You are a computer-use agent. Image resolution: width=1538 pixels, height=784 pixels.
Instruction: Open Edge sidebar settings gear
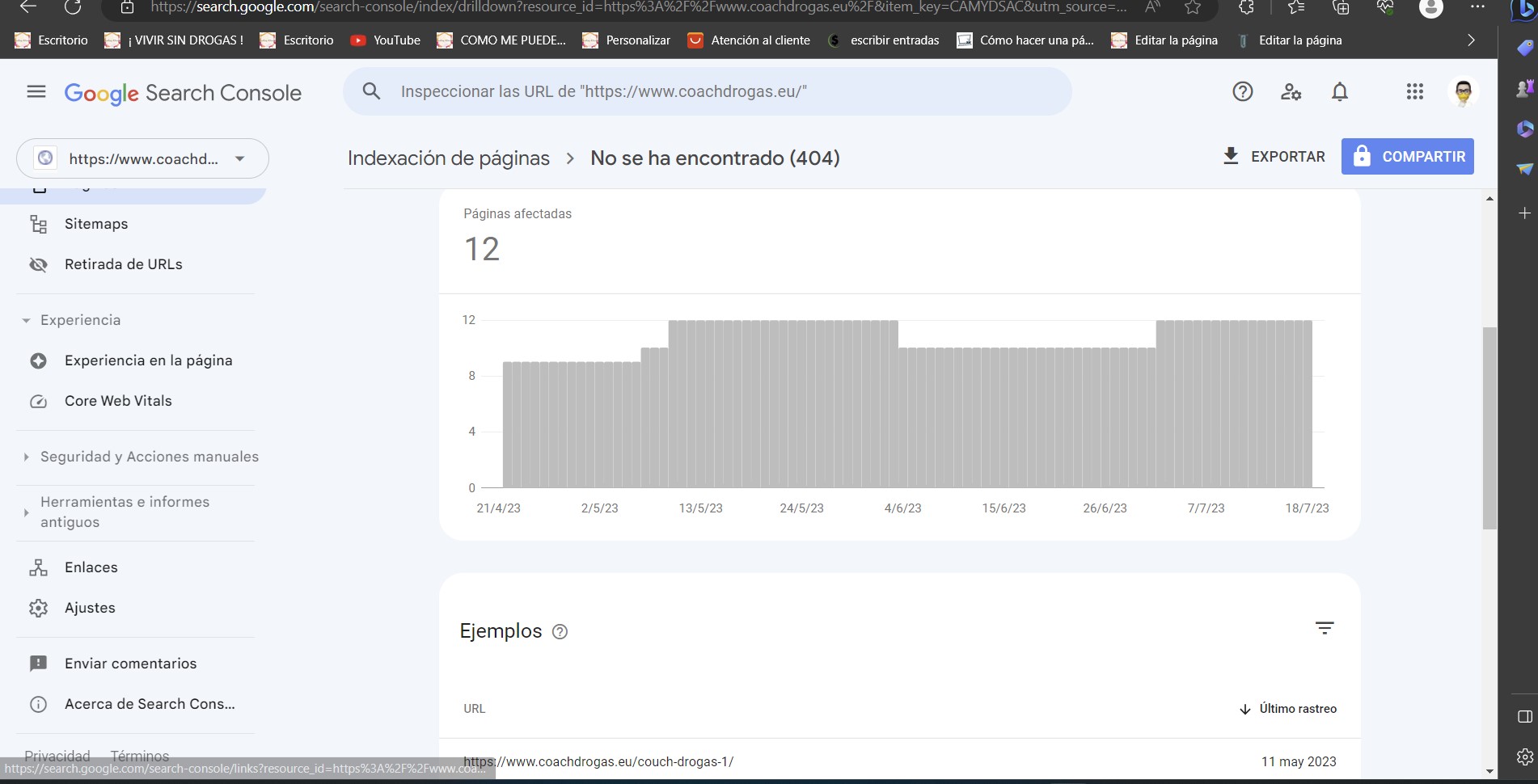click(x=1525, y=757)
